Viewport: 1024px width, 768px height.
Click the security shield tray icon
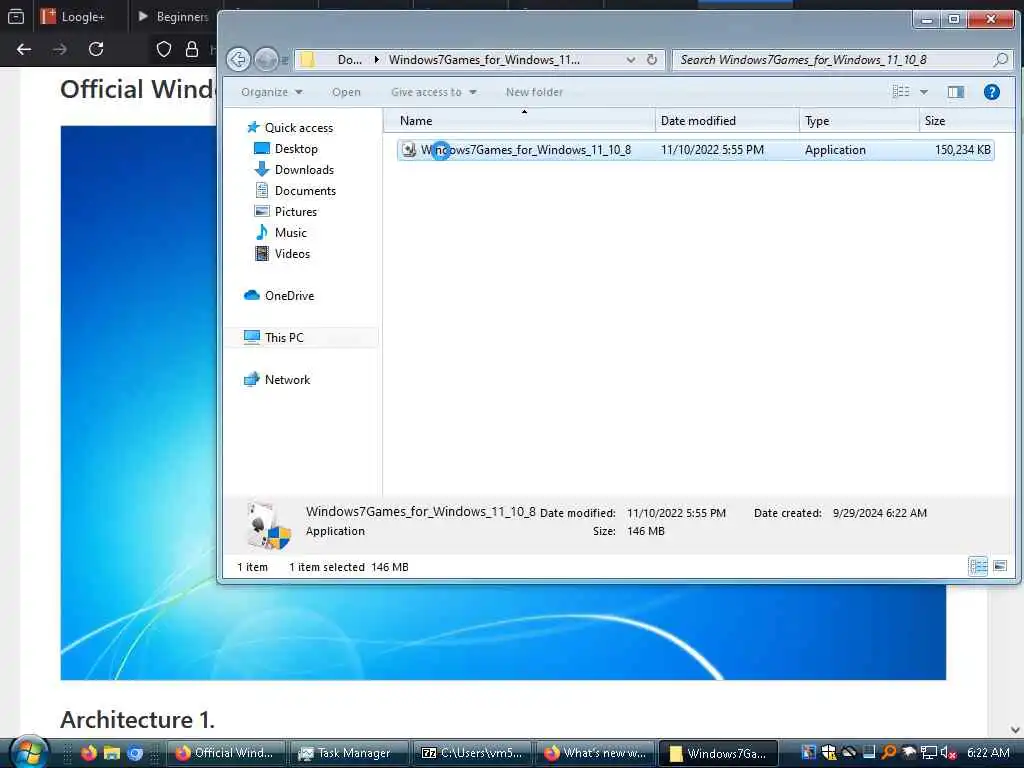click(x=829, y=753)
